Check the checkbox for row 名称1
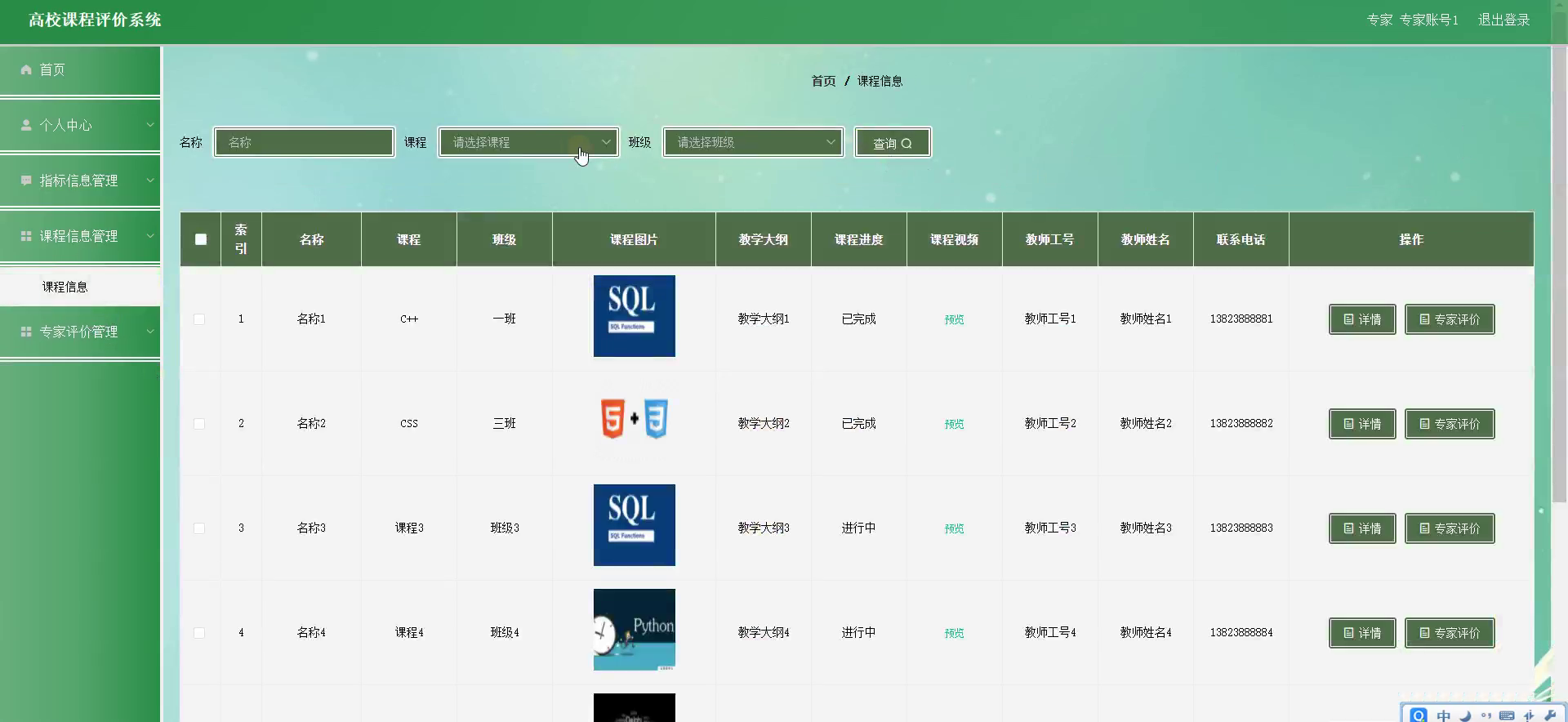The height and width of the screenshot is (722, 1568). click(x=199, y=319)
